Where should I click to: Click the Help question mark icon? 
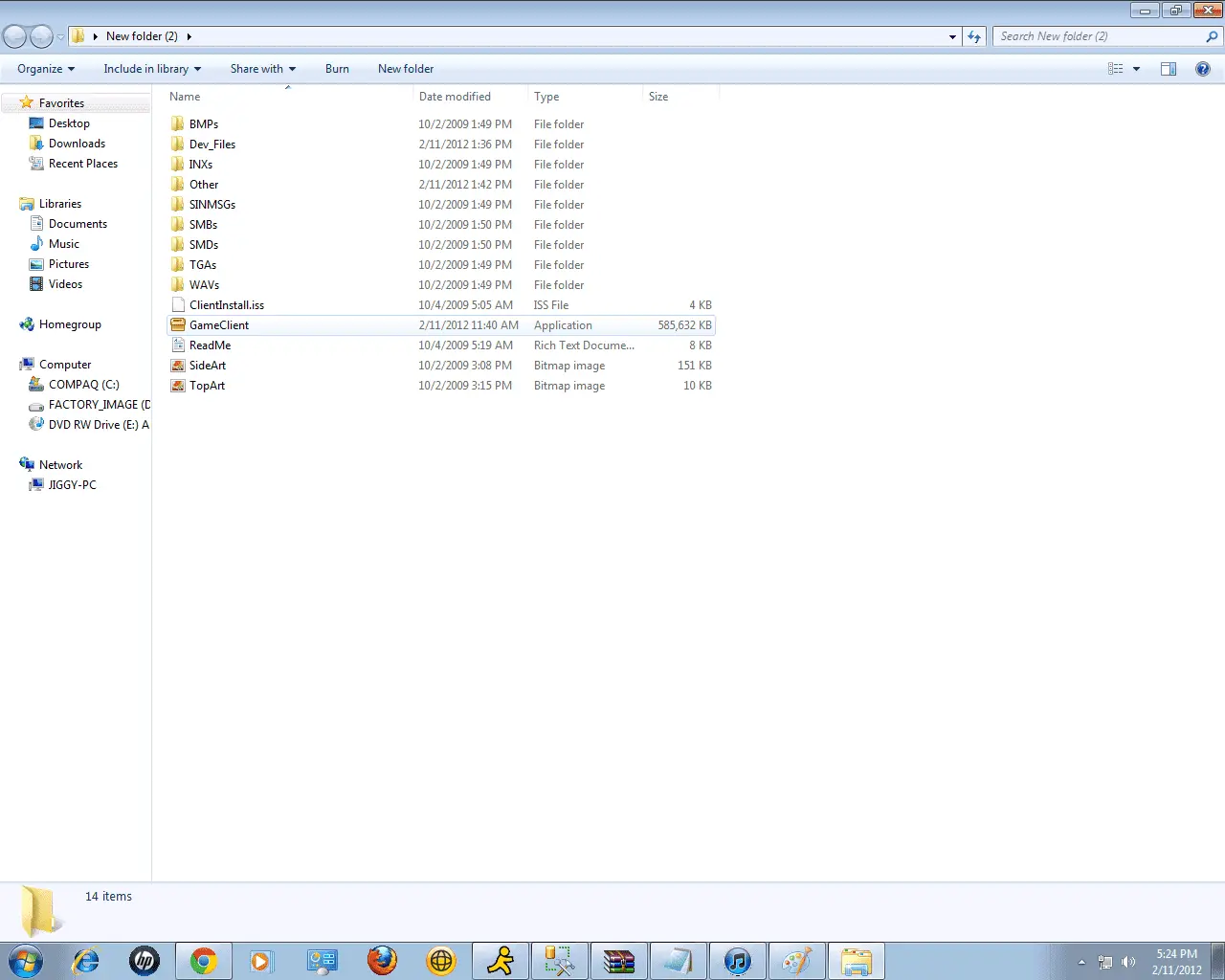pos(1203,69)
